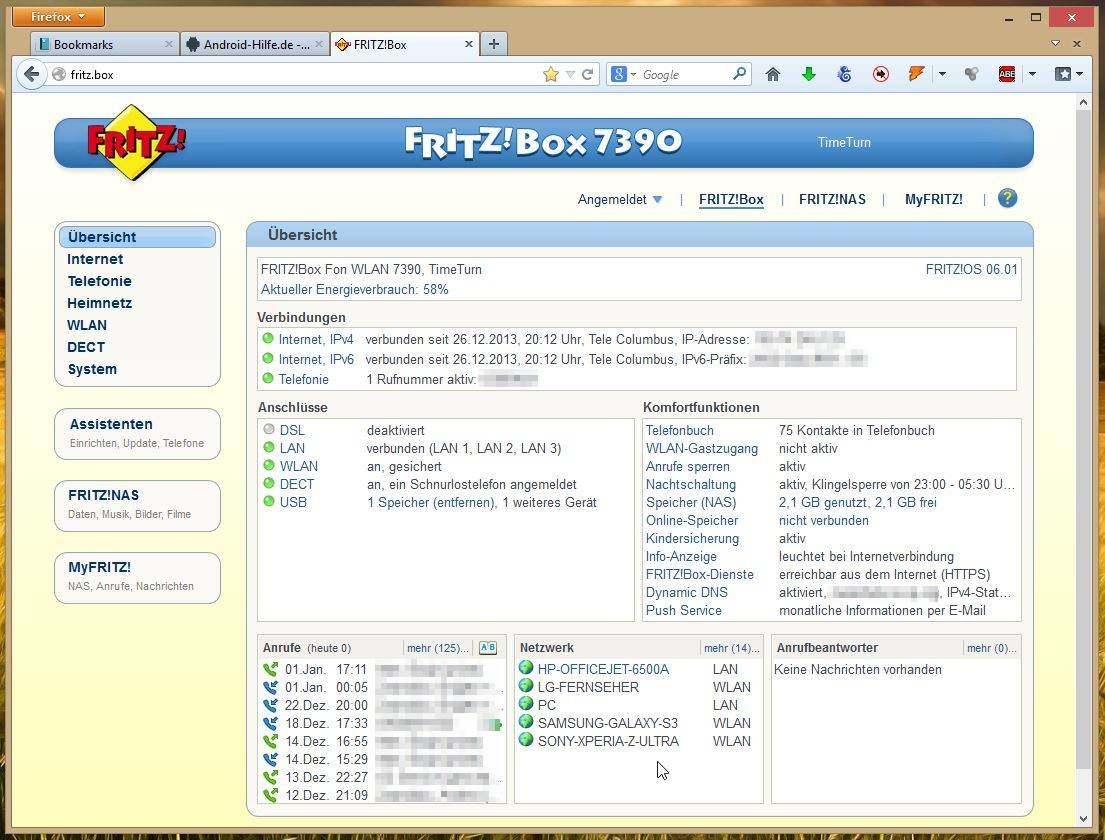1105x840 pixels.
Task: Click mehr (125) in Anrufe
Action: (438, 648)
